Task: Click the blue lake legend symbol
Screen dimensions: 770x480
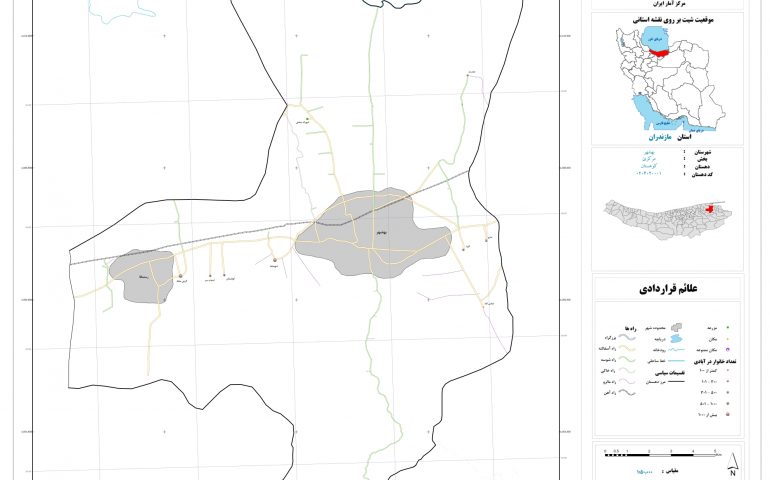Action: coord(677,341)
